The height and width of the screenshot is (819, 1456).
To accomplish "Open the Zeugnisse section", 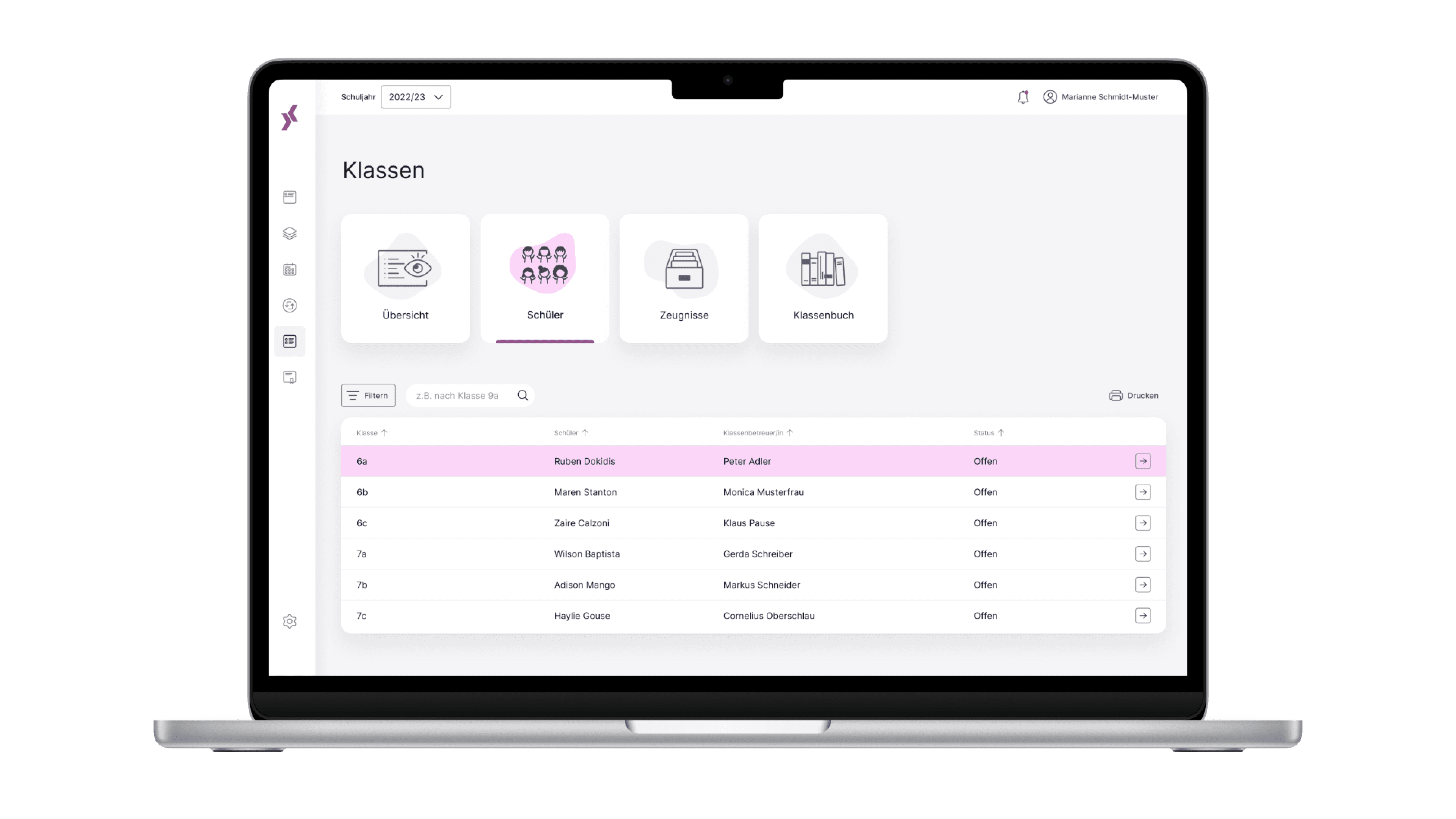I will point(684,279).
